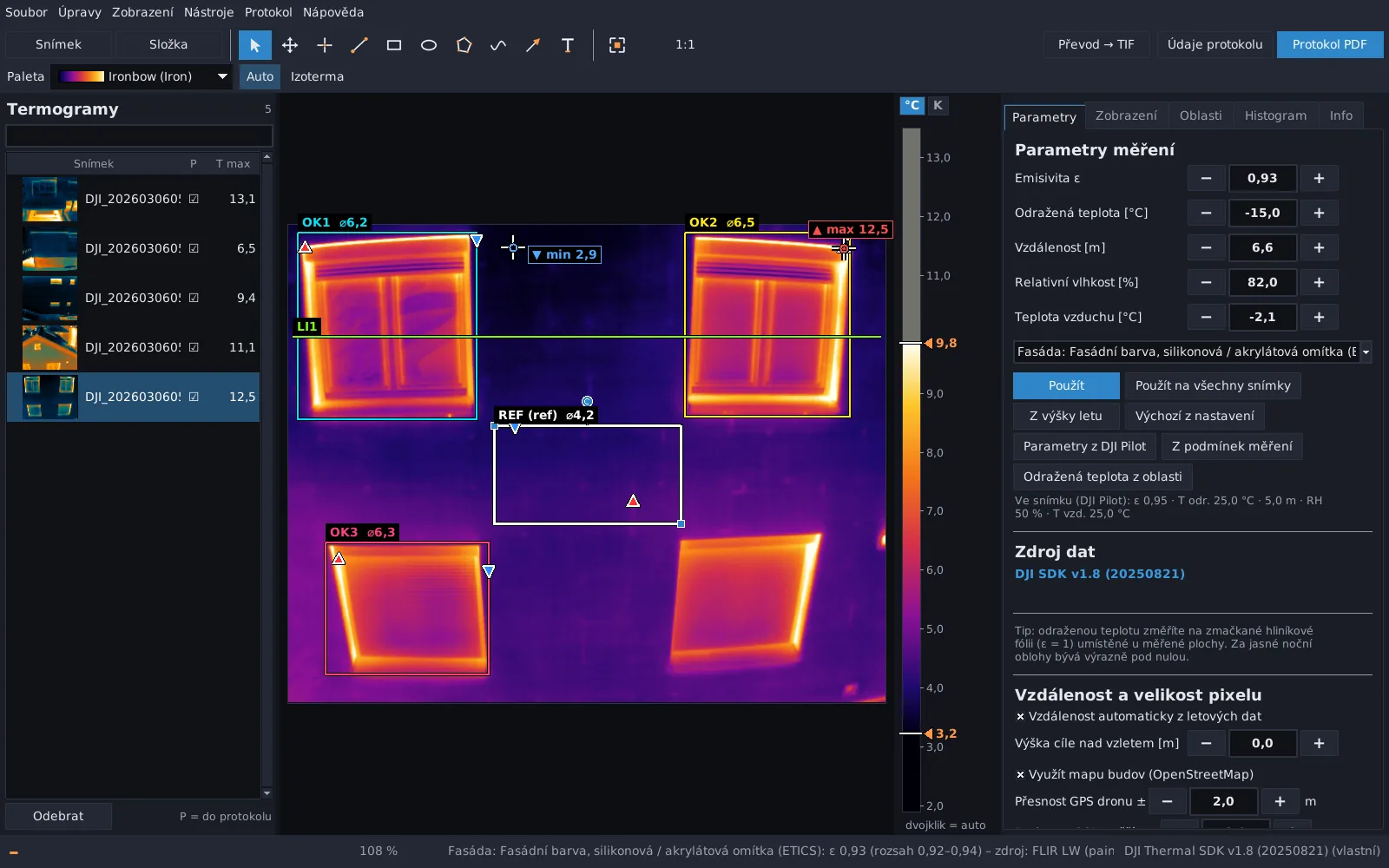Click the Izoterma button
The width and height of the screenshot is (1389, 868).
(x=317, y=76)
